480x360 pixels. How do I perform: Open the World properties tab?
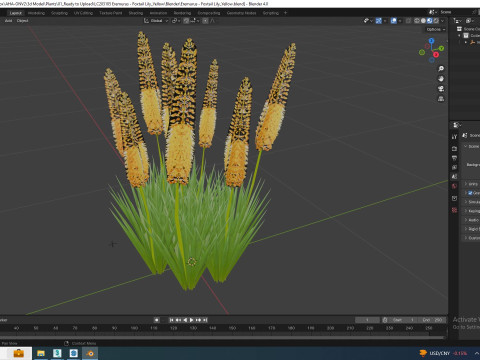pyautogui.click(x=454, y=186)
